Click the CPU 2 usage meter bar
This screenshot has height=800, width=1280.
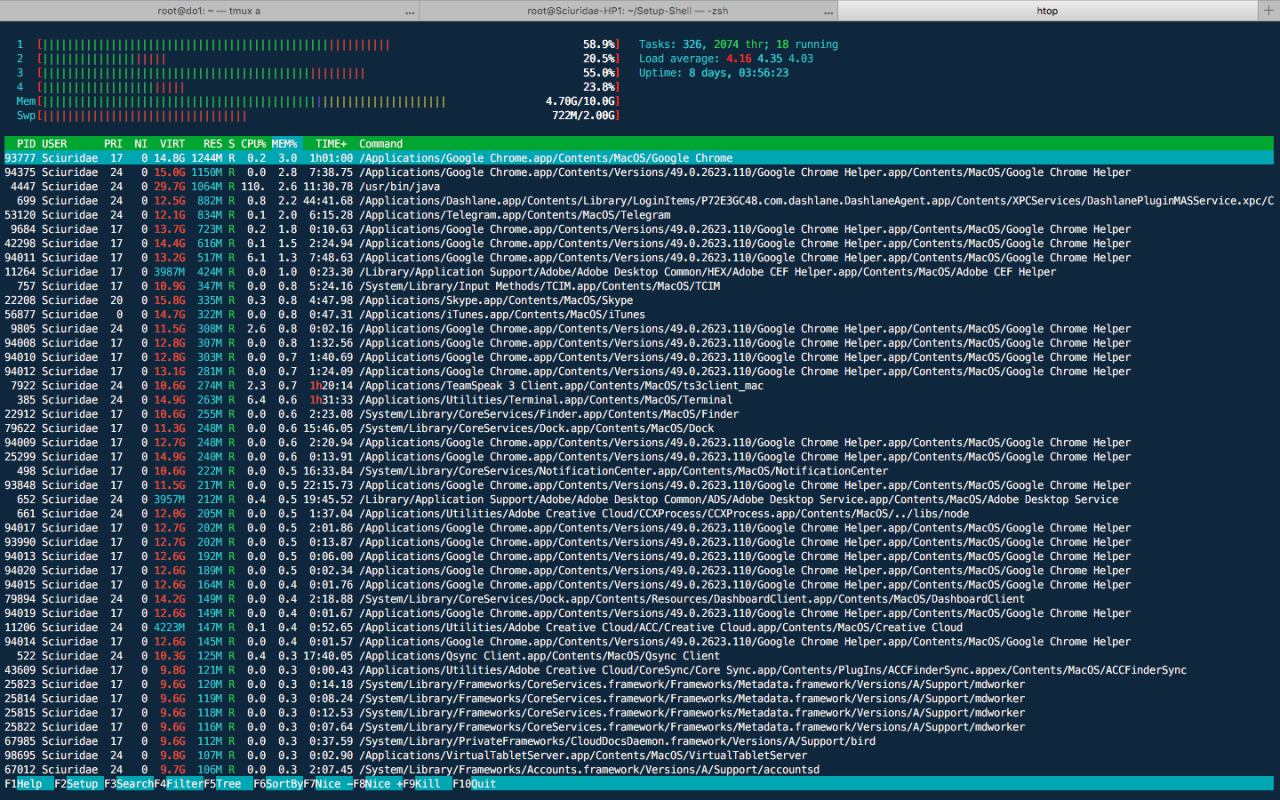coord(327,59)
